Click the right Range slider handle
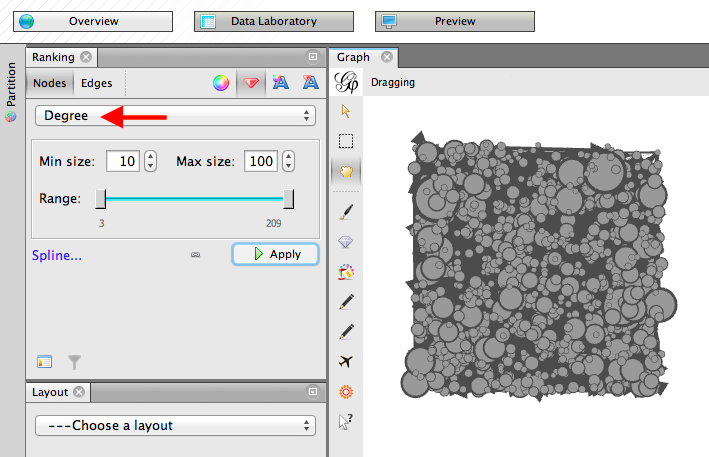Viewport: 709px width, 457px height. (288, 199)
